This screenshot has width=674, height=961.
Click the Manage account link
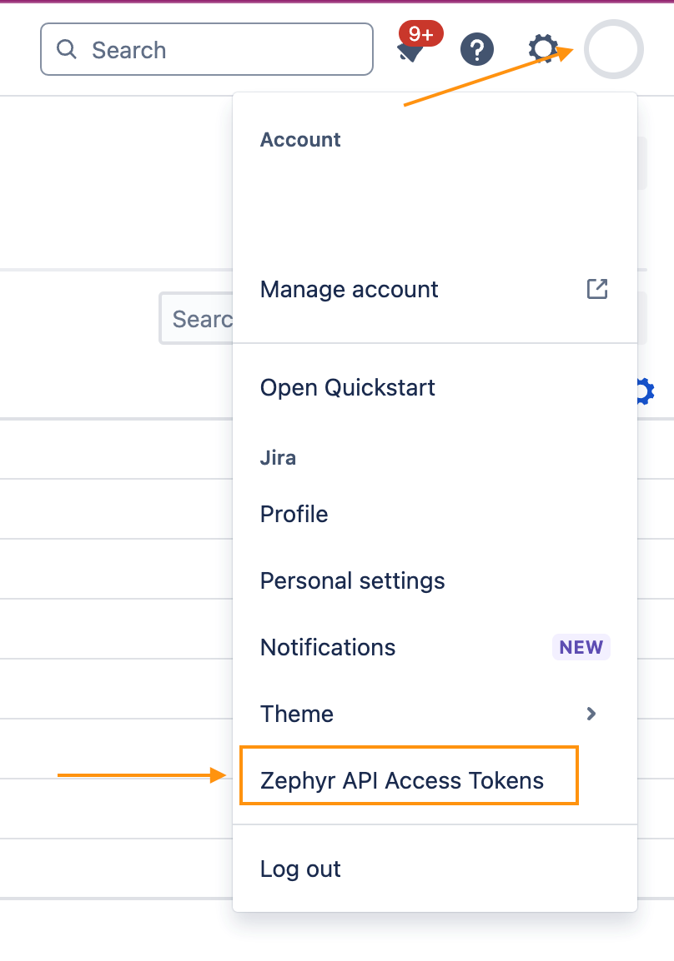pyautogui.click(x=349, y=289)
